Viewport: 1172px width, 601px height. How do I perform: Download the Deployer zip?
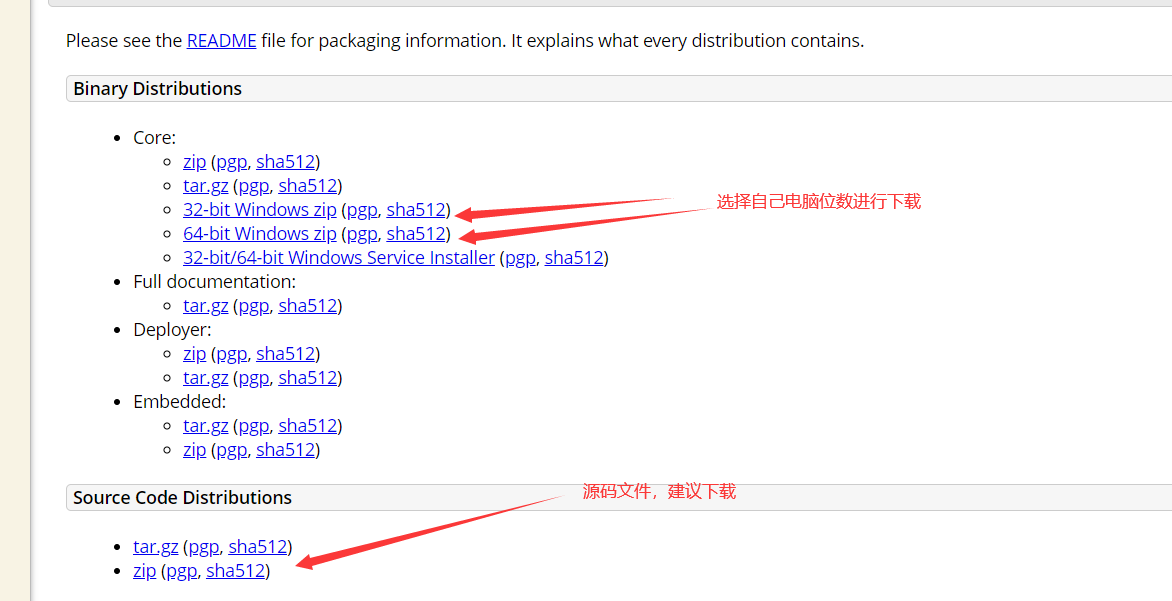click(x=194, y=353)
